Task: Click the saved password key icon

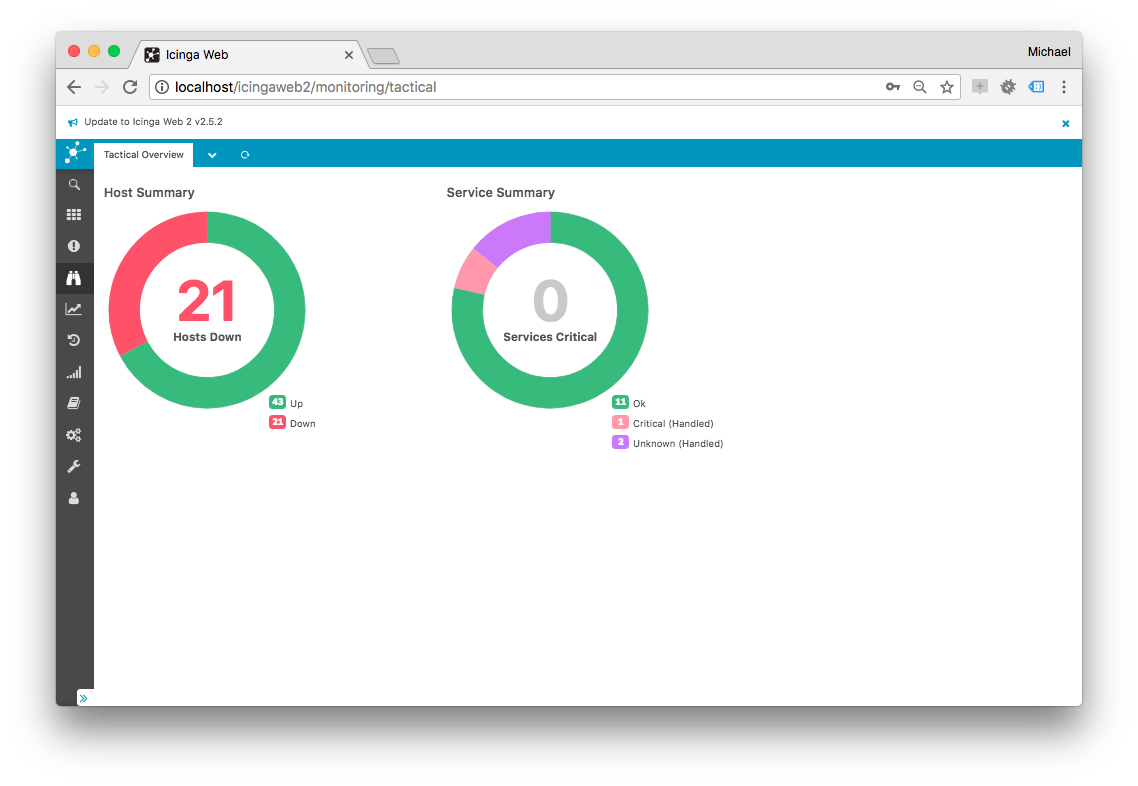Action: click(893, 87)
